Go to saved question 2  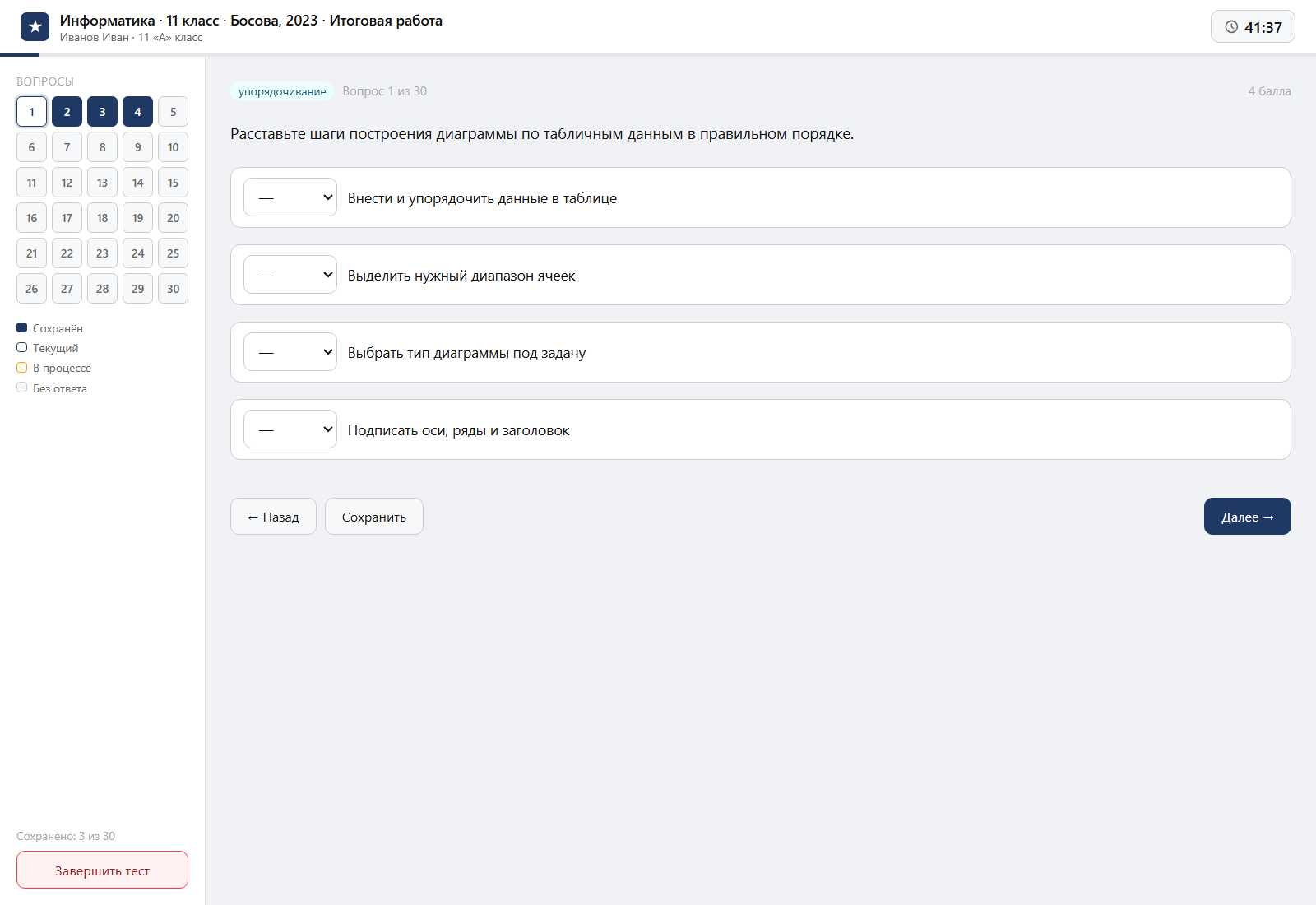[x=67, y=112]
